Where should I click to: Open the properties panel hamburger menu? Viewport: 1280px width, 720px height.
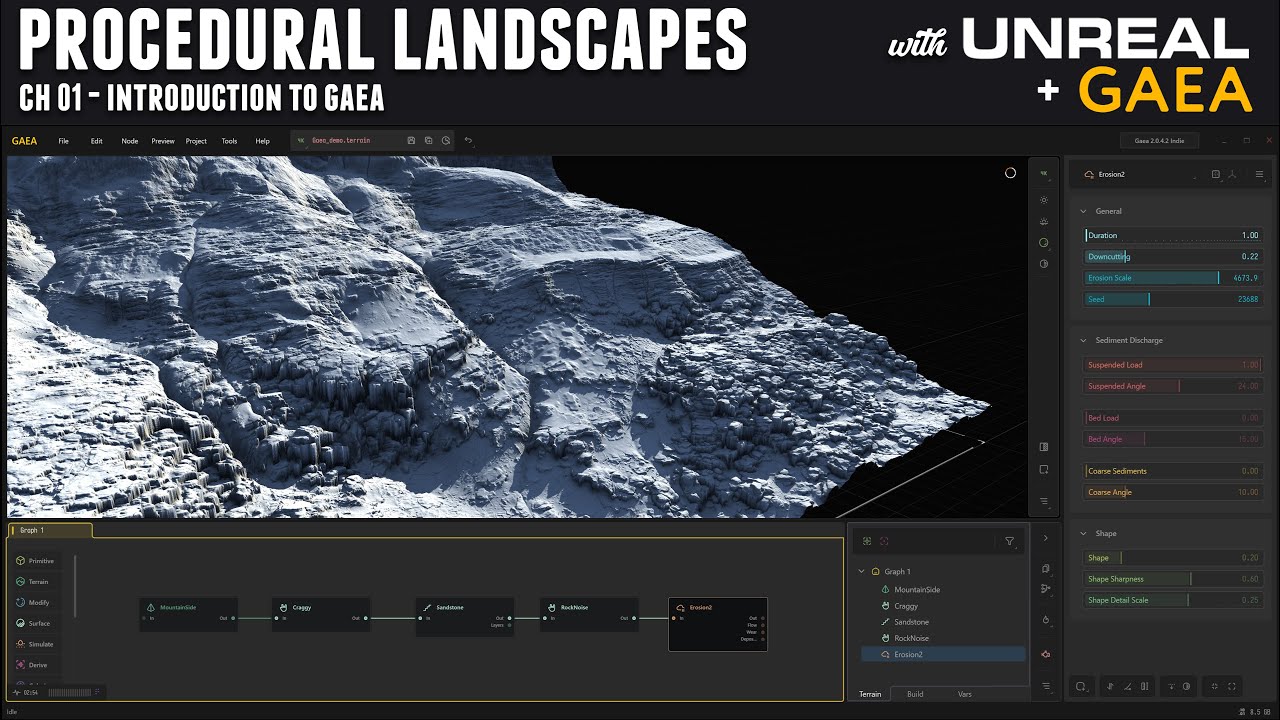point(1259,174)
